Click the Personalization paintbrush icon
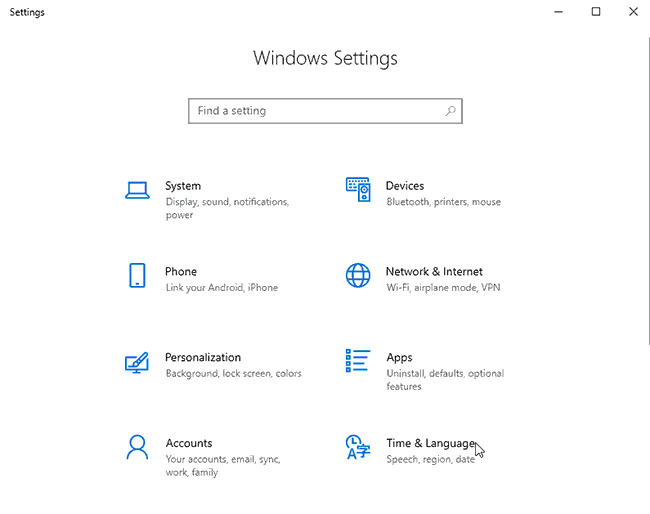The image size is (650, 514). coord(137,362)
